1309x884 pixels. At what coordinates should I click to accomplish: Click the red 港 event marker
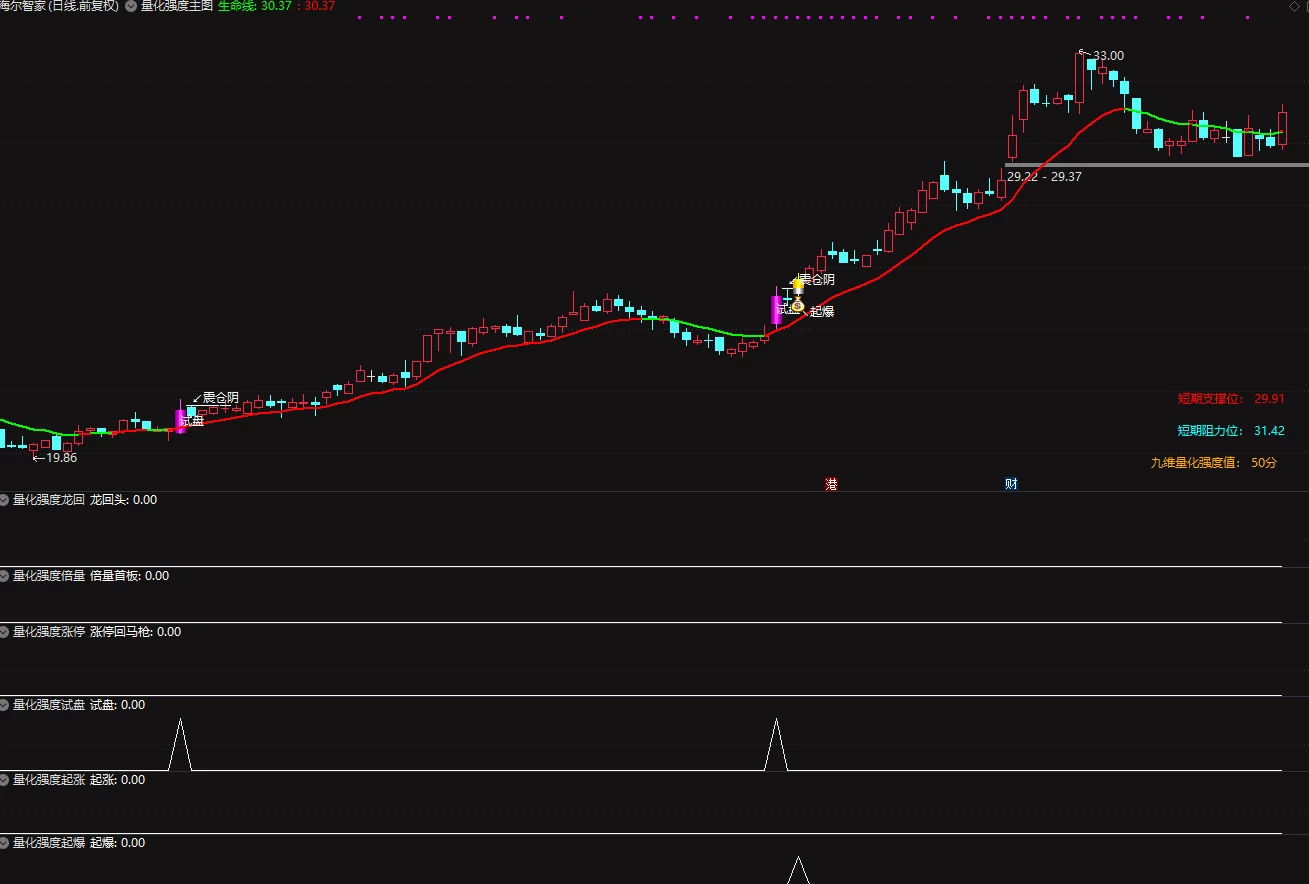coord(831,484)
